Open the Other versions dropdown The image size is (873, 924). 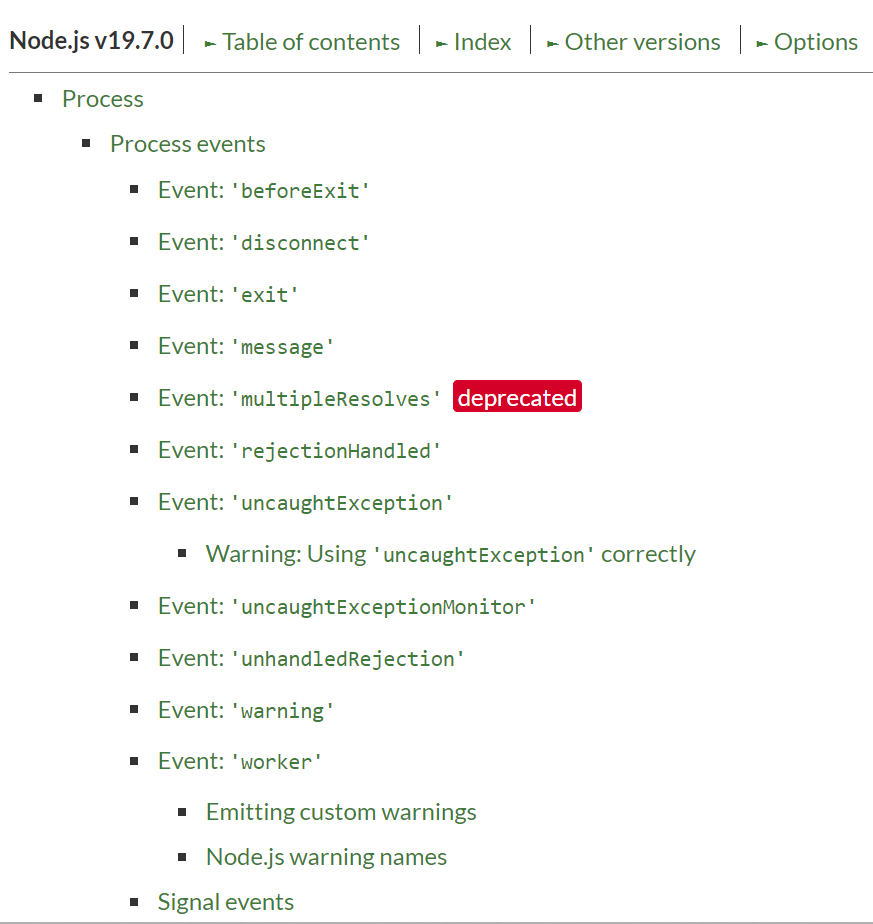(634, 42)
